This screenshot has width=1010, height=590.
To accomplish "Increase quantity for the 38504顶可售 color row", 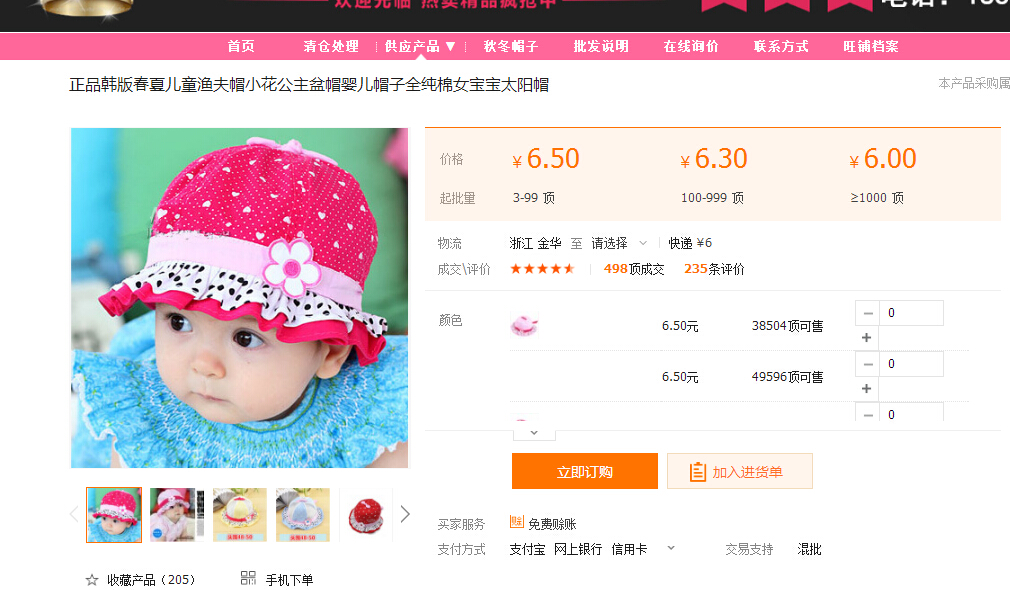I will pyautogui.click(x=867, y=338).
